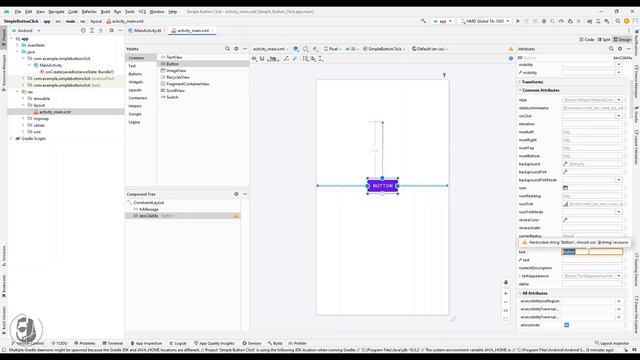Open Palette settings gear
Viewport: 640px width, 360px height.
[x=236, y=49]
